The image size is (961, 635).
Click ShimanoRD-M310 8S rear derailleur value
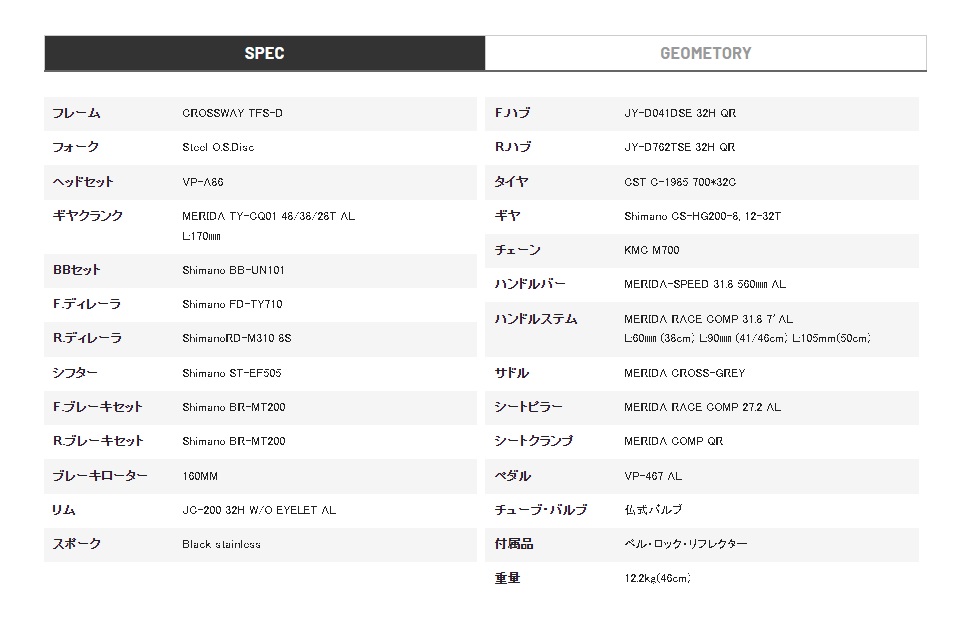[237, 338]
